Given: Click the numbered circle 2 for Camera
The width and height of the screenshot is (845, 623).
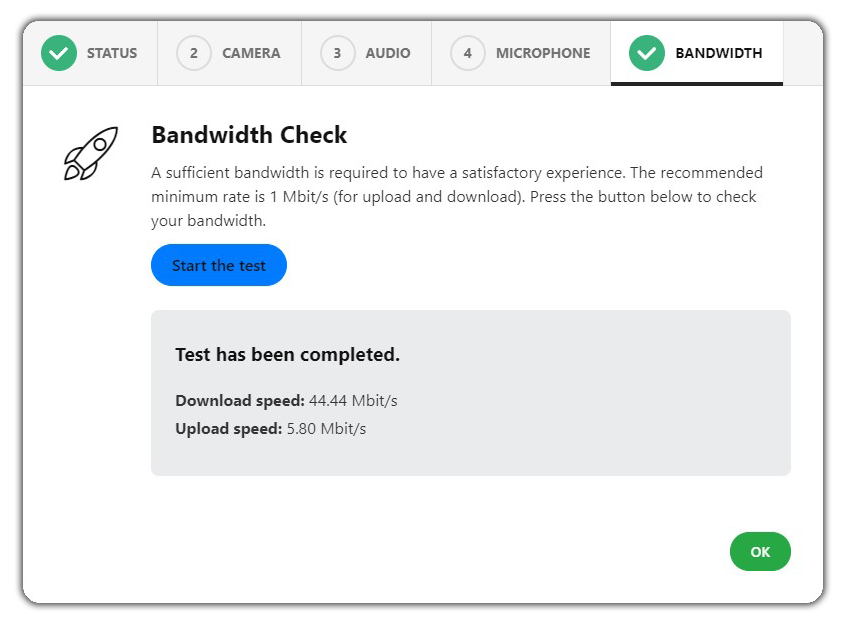Looking at the screenshot, I should pos(193,53).
